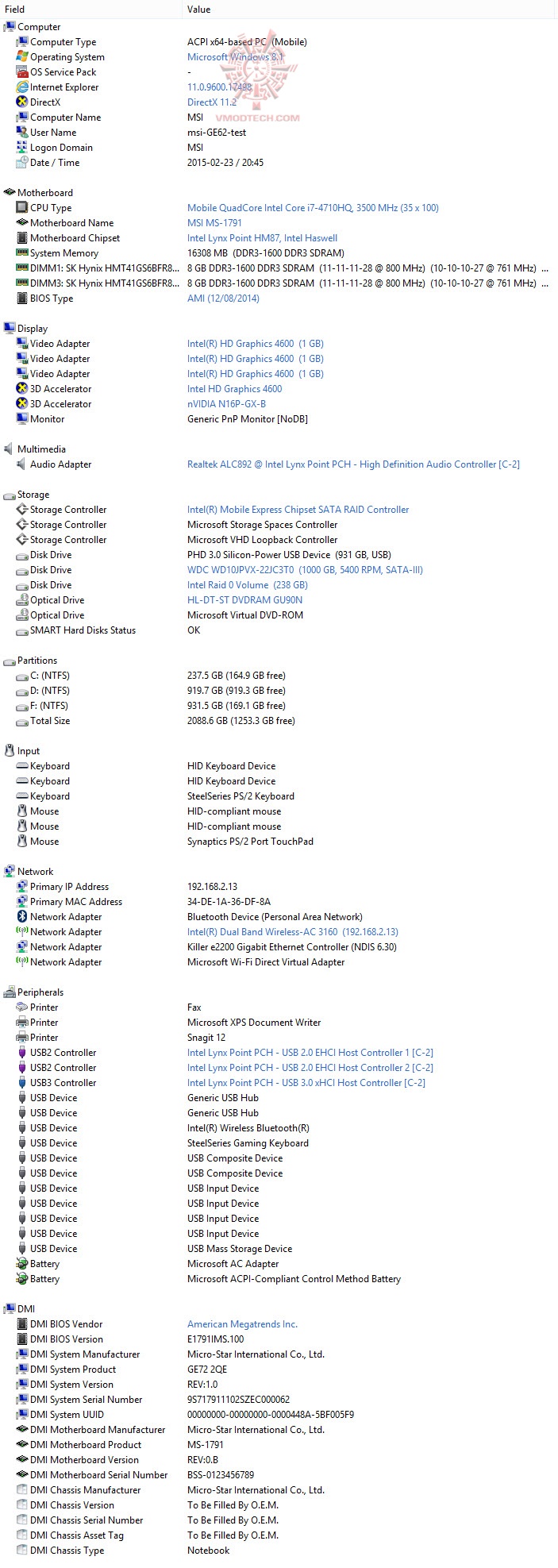Click the Storage section icon
558x1568 pixels.
tap(10, 495)
